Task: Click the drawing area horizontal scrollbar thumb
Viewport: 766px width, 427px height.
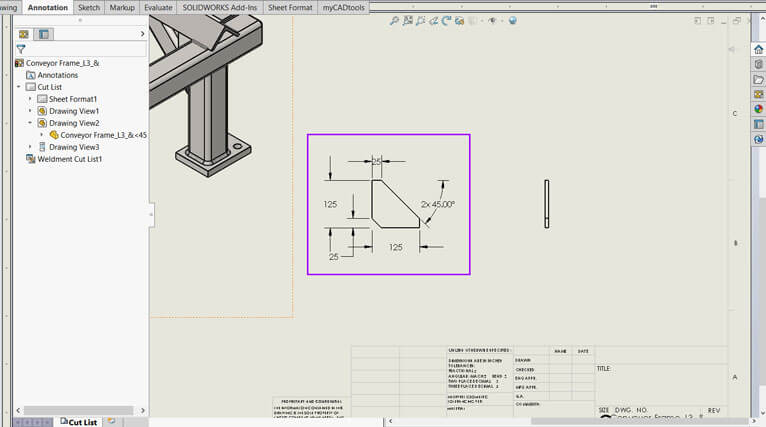Action: (639, 421)
